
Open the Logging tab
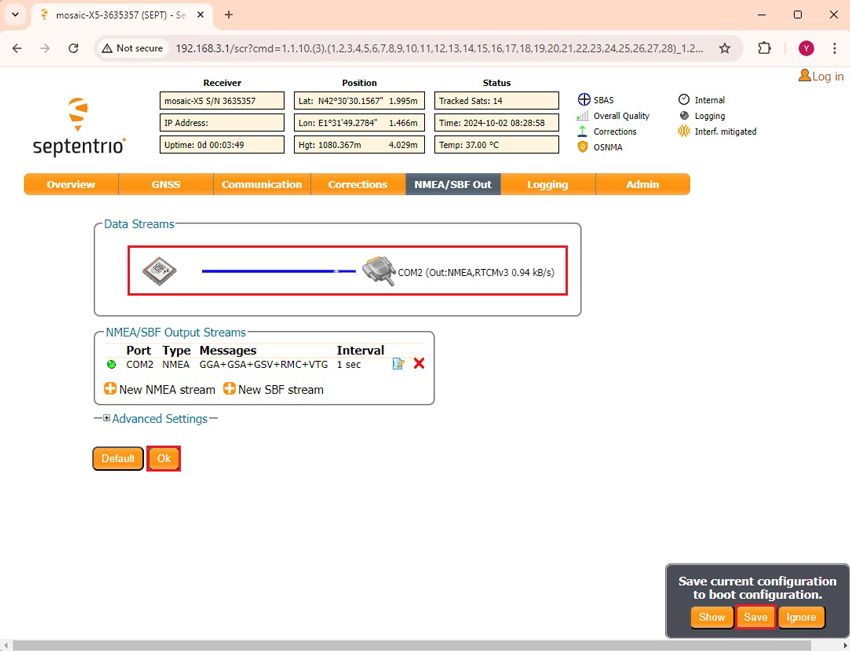coord(547,184)
